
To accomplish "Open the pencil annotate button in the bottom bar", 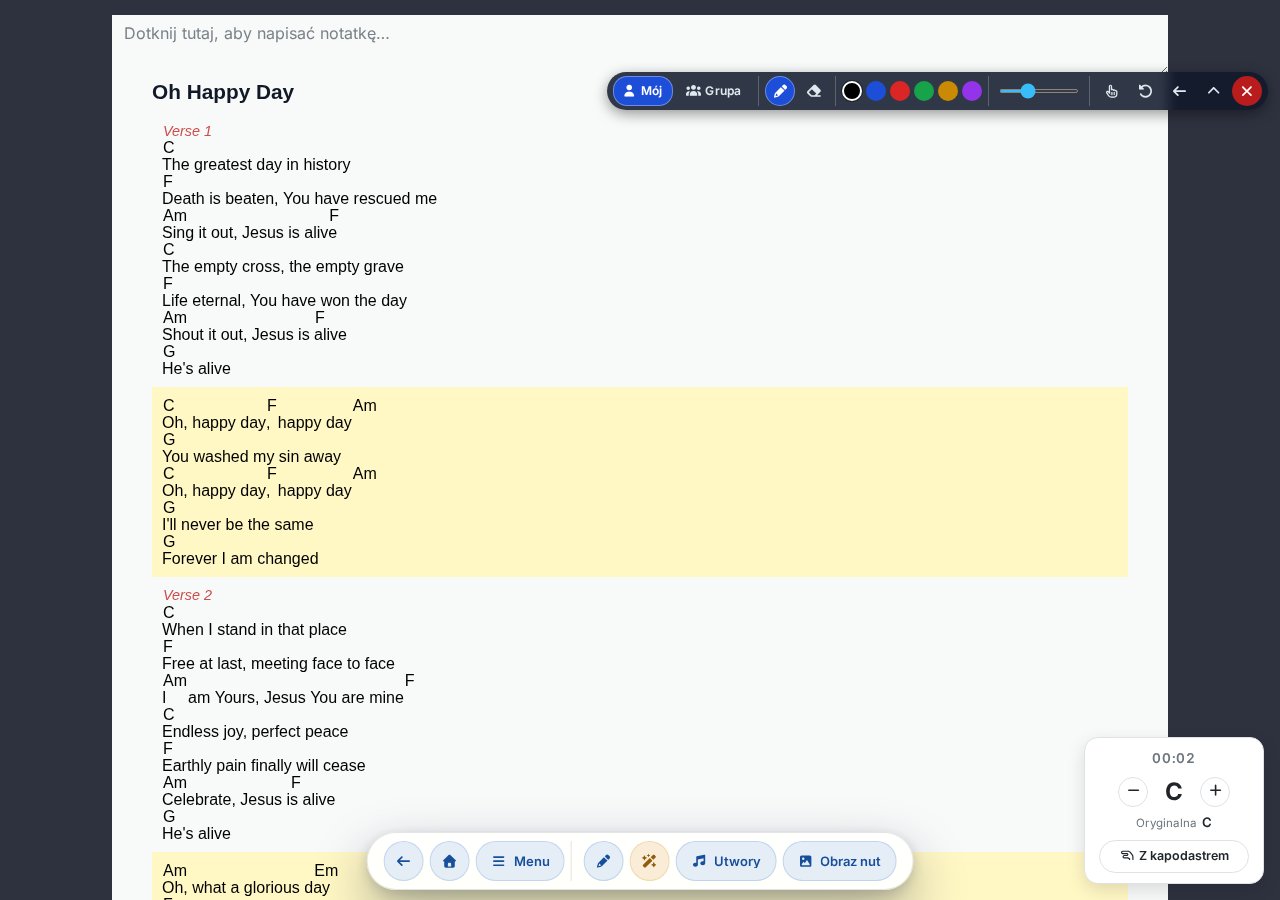I will (604, 861).
